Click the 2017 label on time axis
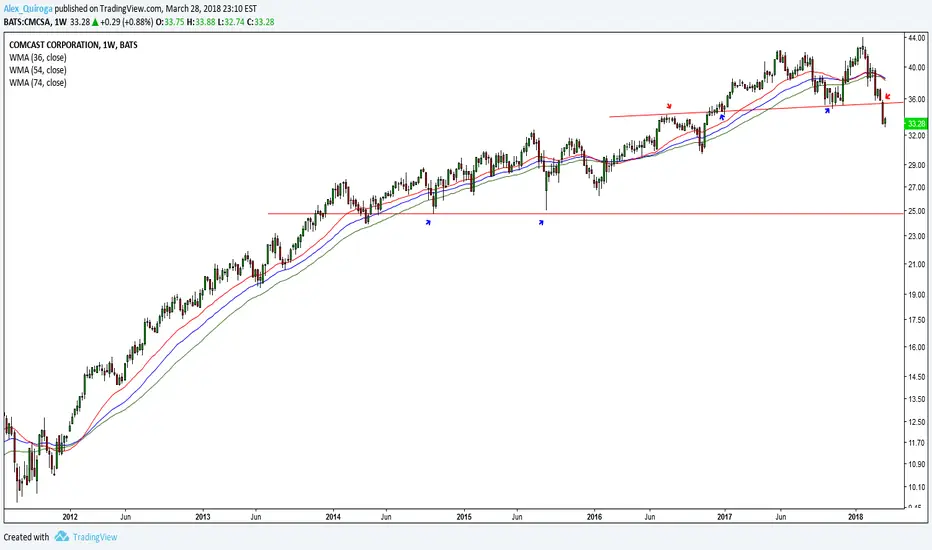 tap(725, 517)
